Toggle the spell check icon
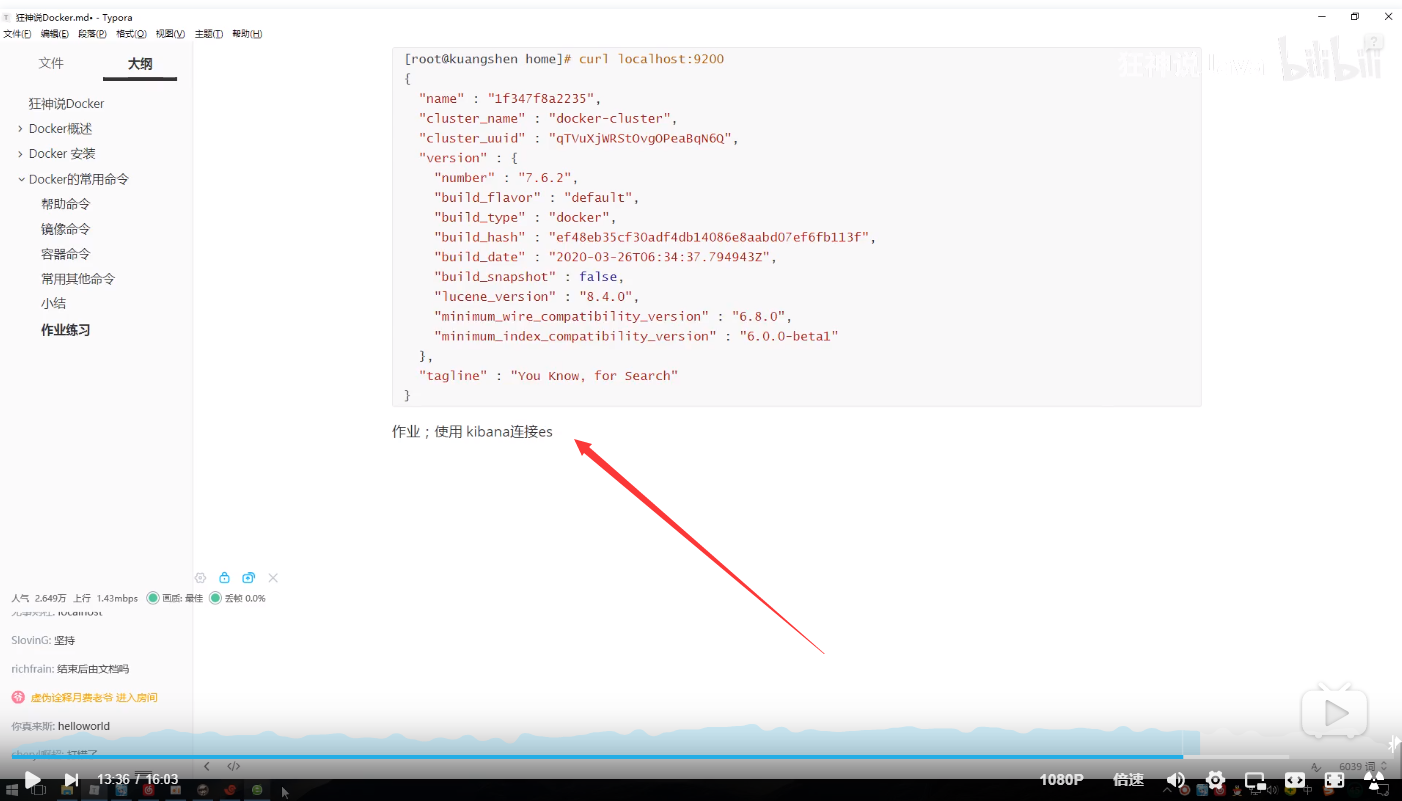Viewport: 1402px width, 801px height. point(1316,766)
